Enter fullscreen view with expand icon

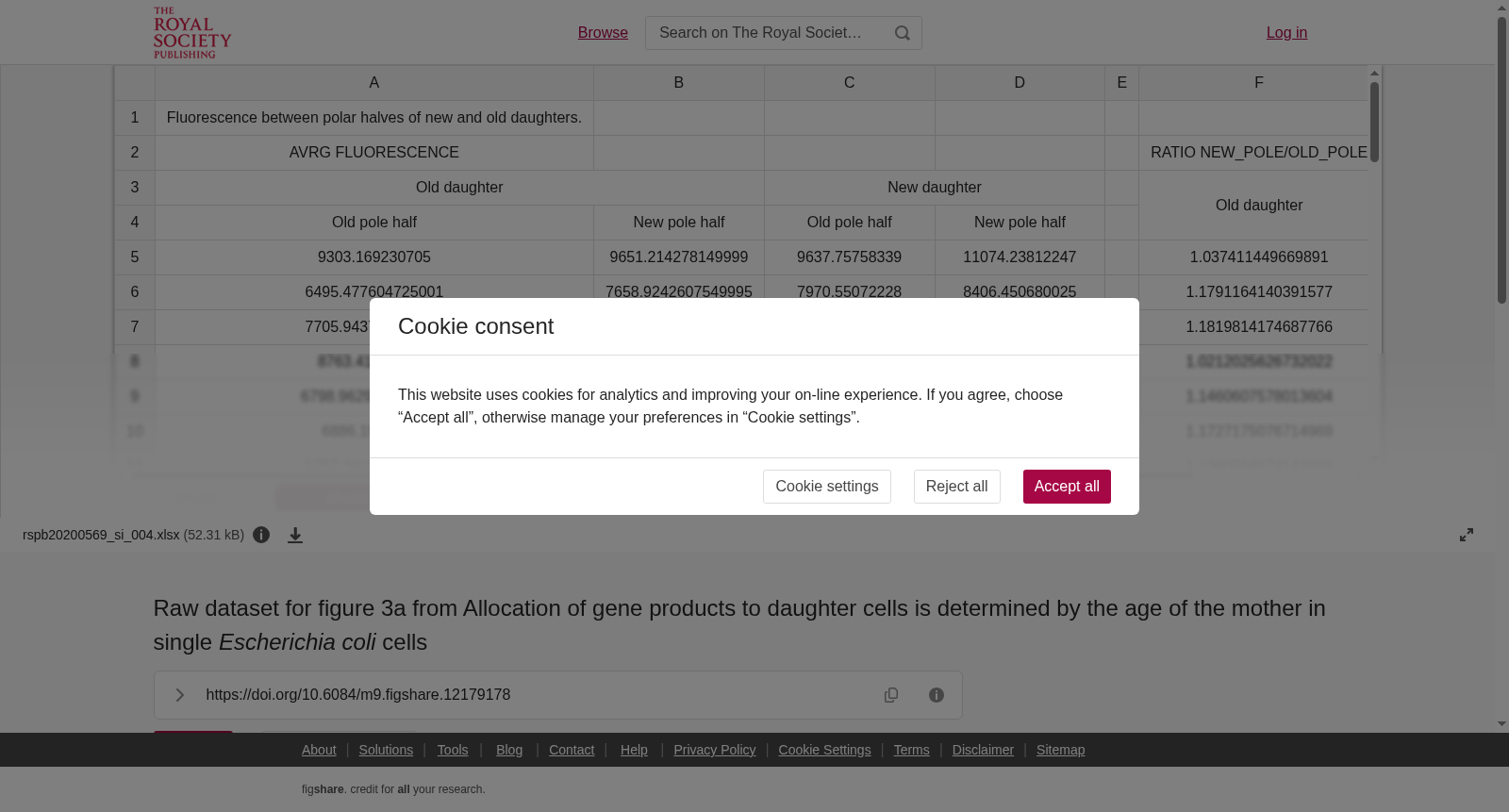(x=1467, y=535)
